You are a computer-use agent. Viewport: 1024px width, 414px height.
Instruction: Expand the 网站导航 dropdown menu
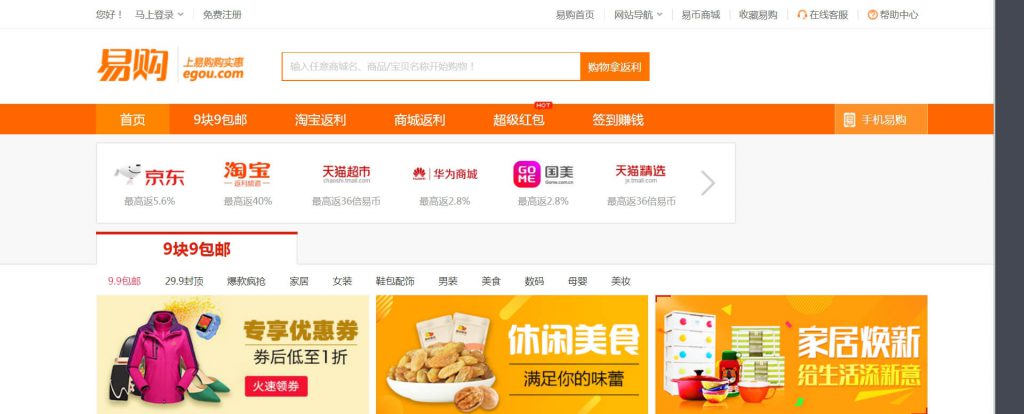click(638, 14)
